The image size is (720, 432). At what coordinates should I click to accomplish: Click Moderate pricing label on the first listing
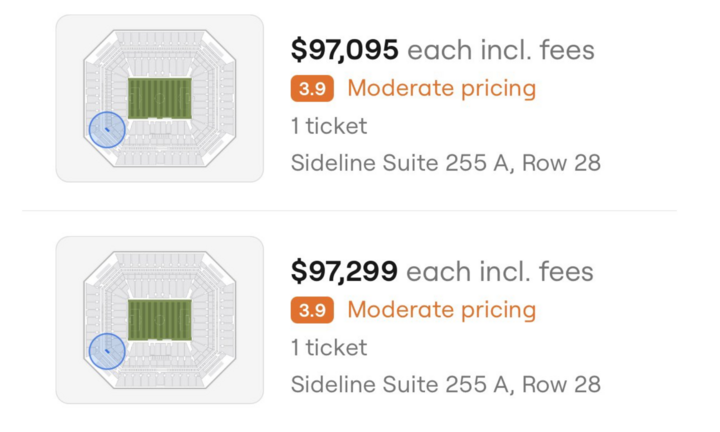(441, 89)
